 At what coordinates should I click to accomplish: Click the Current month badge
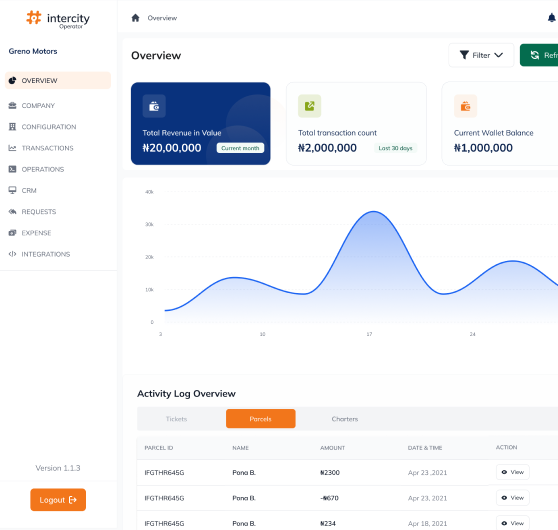pyautogui.click(x=240, y=148)
